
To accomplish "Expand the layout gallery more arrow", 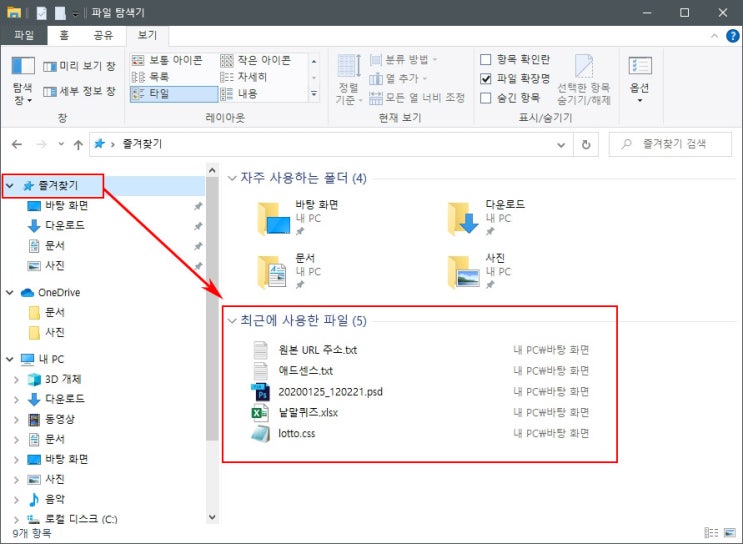I will click(x=314, y=94).
